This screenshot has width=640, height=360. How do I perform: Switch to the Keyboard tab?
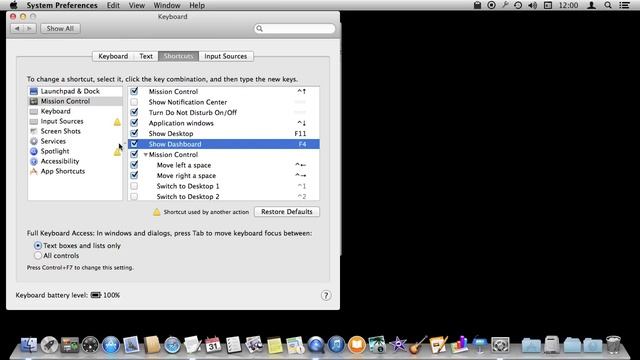click(113, 56)
